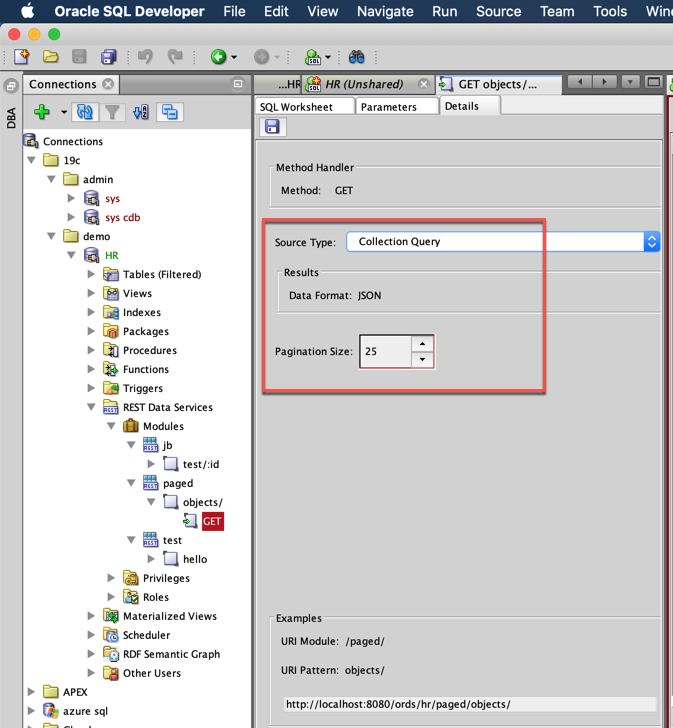
Task: Collapse the admin folder
Action: [52, 179]
